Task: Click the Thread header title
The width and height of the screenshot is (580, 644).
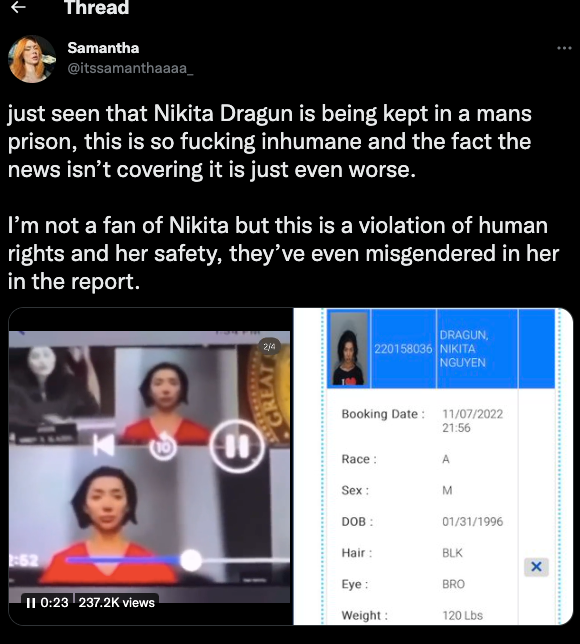Action: [x=97, y=7]
